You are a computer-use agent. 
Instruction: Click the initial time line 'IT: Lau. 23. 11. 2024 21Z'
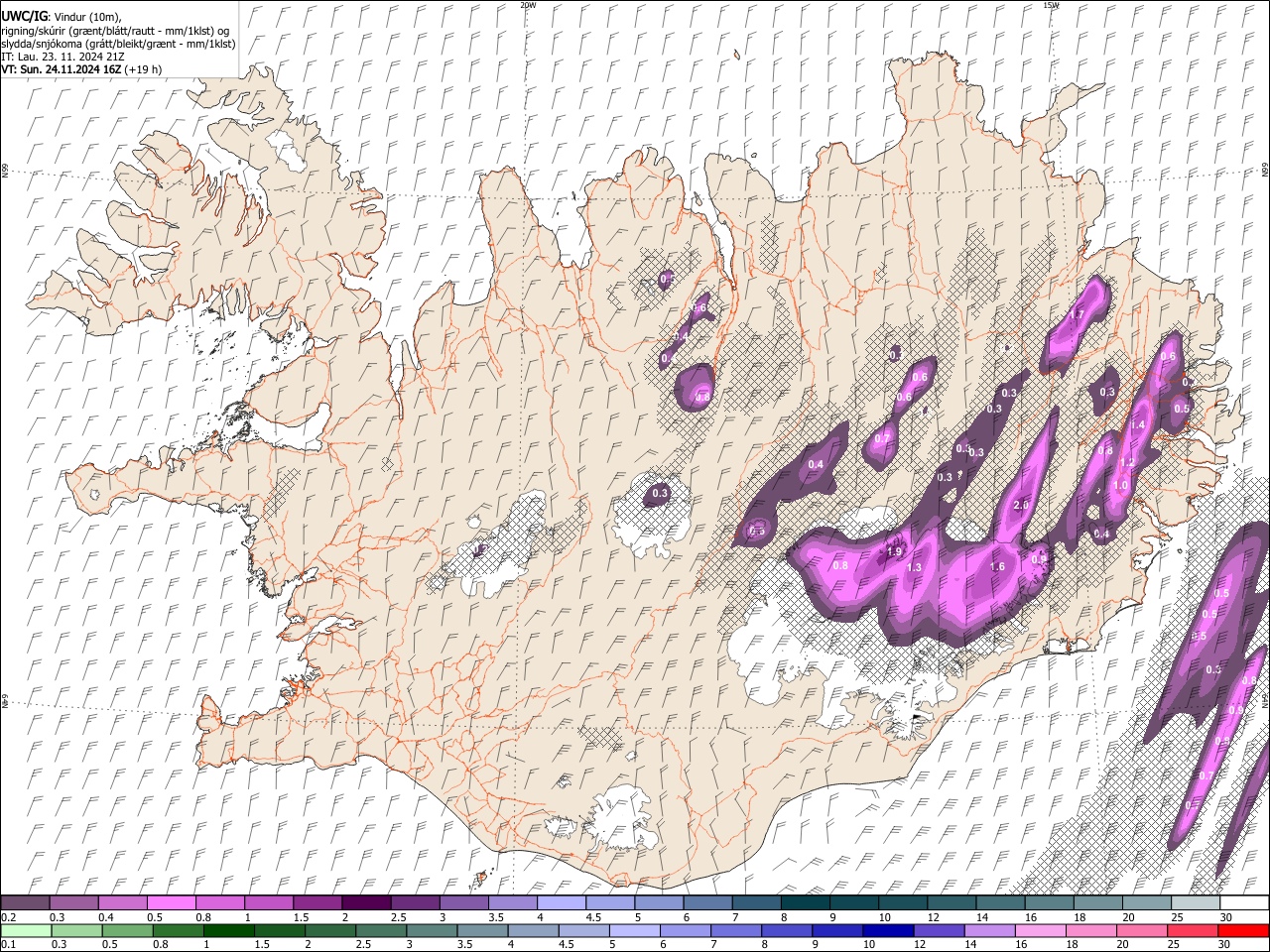[x=63, y=57]
